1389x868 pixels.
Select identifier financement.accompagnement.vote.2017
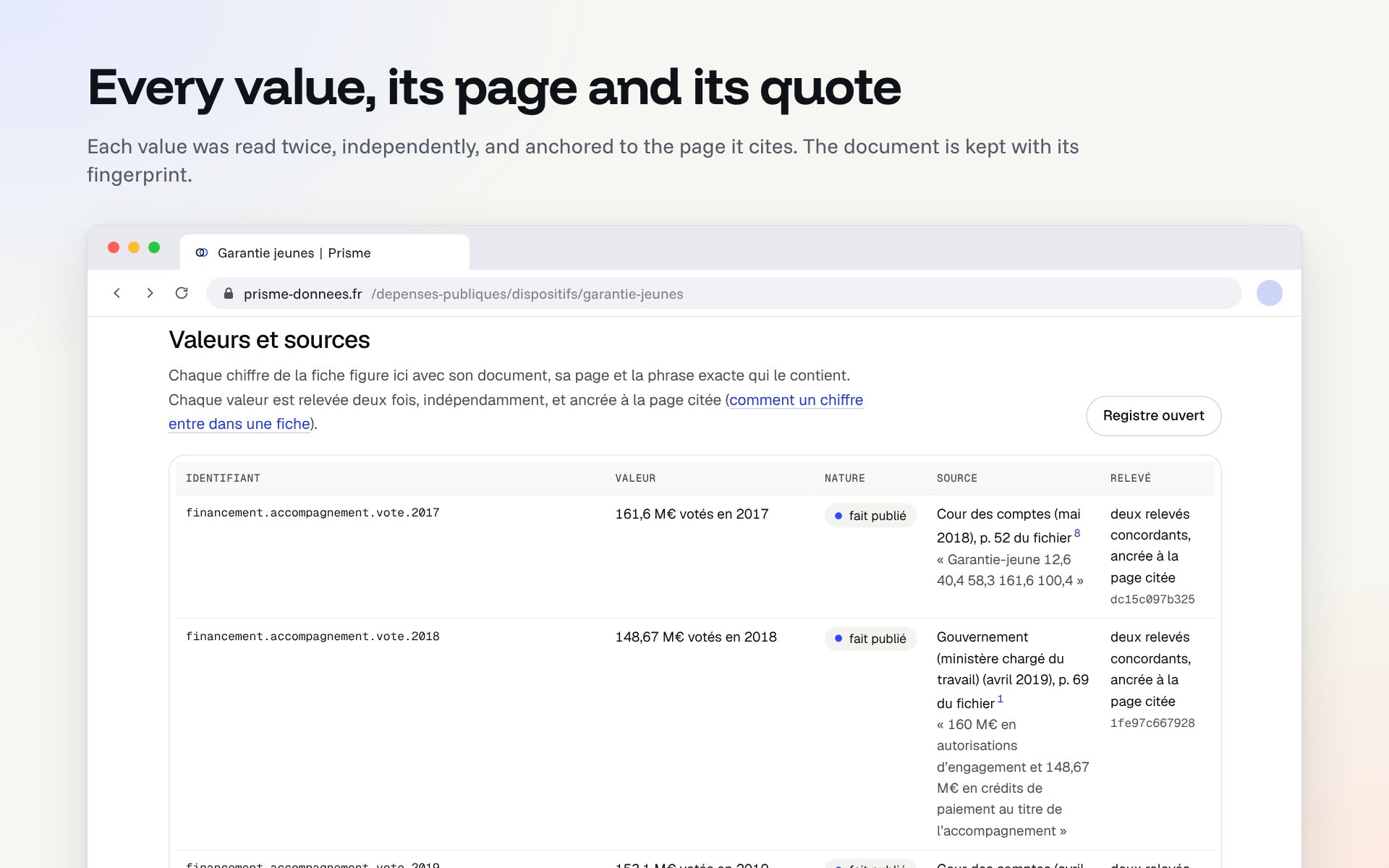(313, 513)
